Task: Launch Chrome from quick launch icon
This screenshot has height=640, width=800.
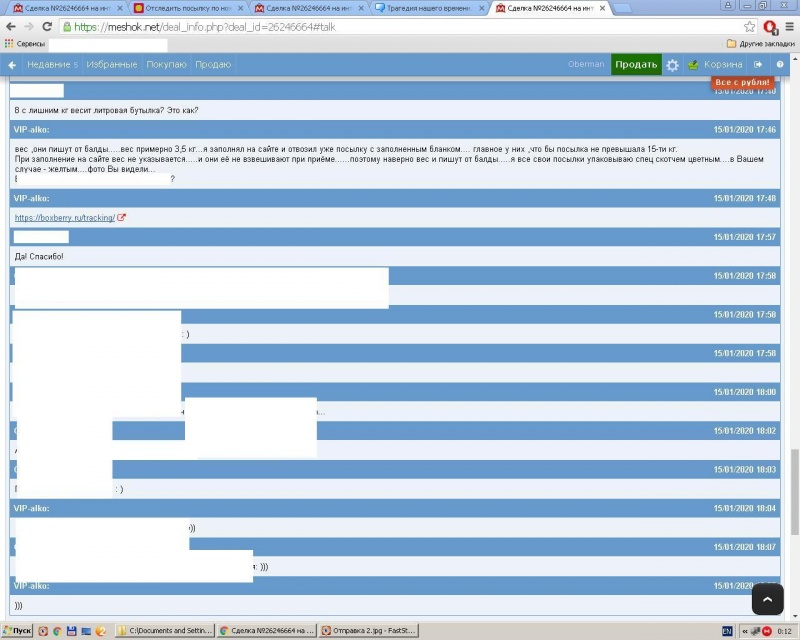Action: point(57,631)
